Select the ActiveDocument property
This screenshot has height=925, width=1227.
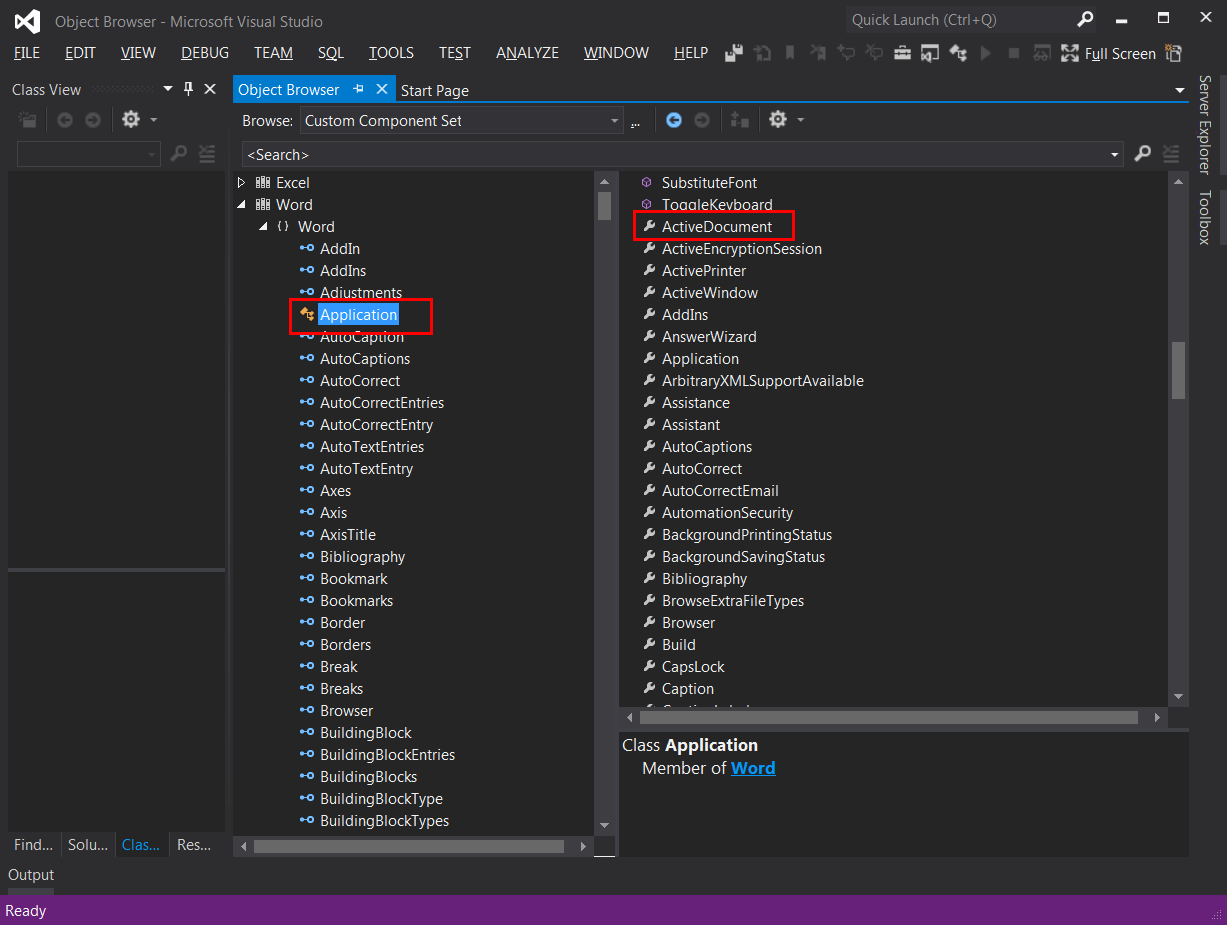coord(717,227)
